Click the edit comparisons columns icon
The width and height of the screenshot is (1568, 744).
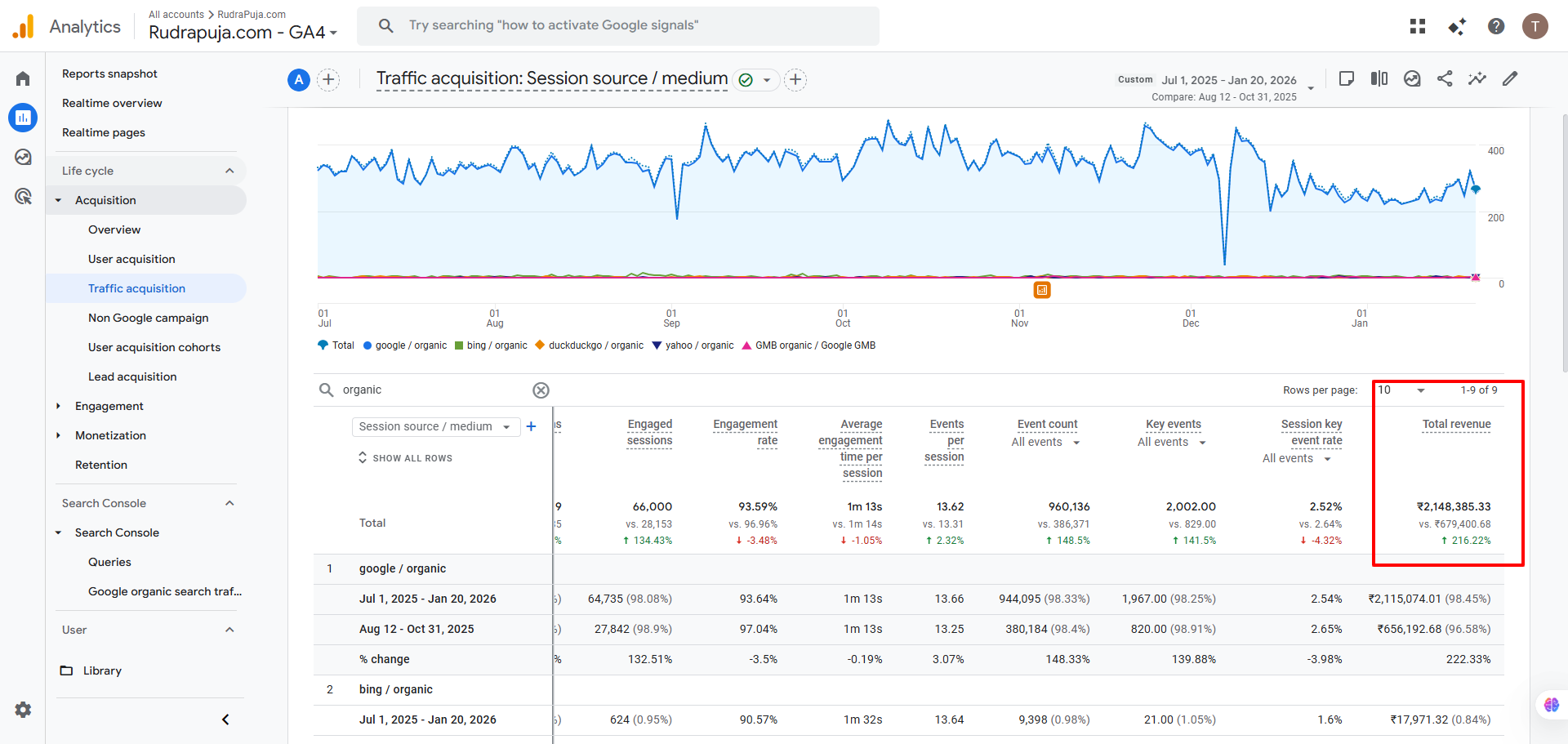pyautogui.click(x=1379, y=78)
